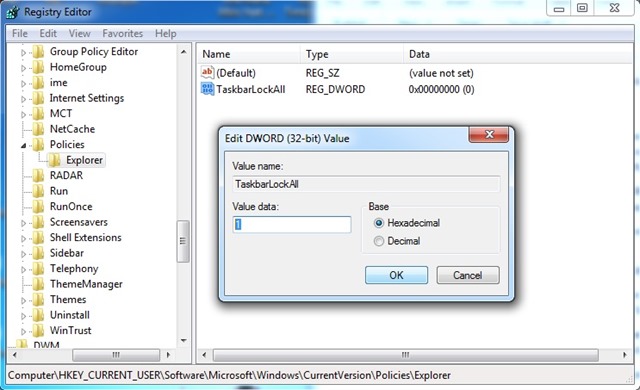Image resolution: width=640 pixels, height=390 pixels.
Task: Click the tree pane scroll up arrow
Action: click(183, 52)
